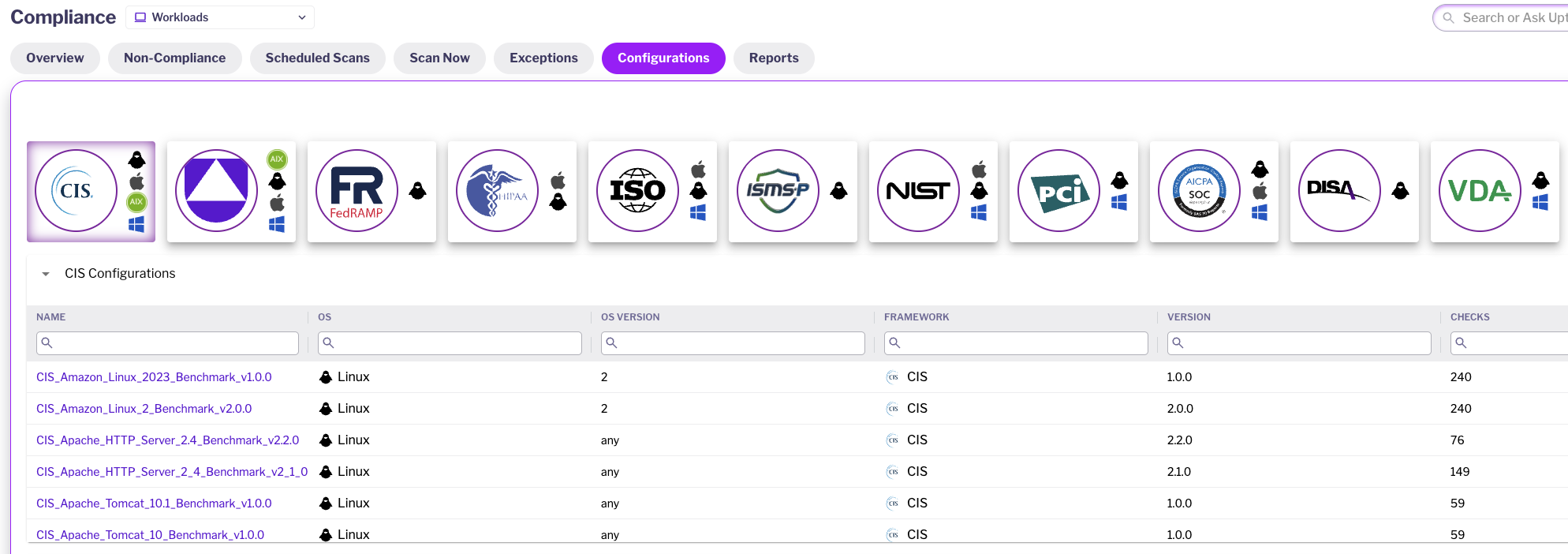Click the Windows icon on the VDA card

coord(1540,203)
